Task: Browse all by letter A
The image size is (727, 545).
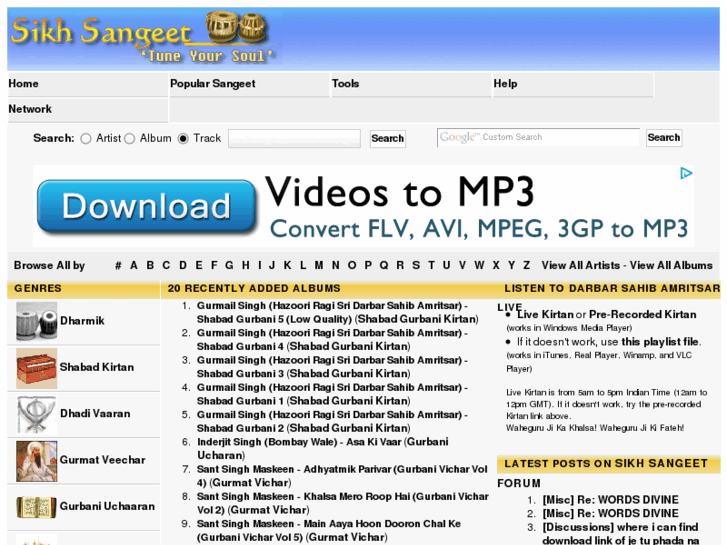Action: coord(134,266)
